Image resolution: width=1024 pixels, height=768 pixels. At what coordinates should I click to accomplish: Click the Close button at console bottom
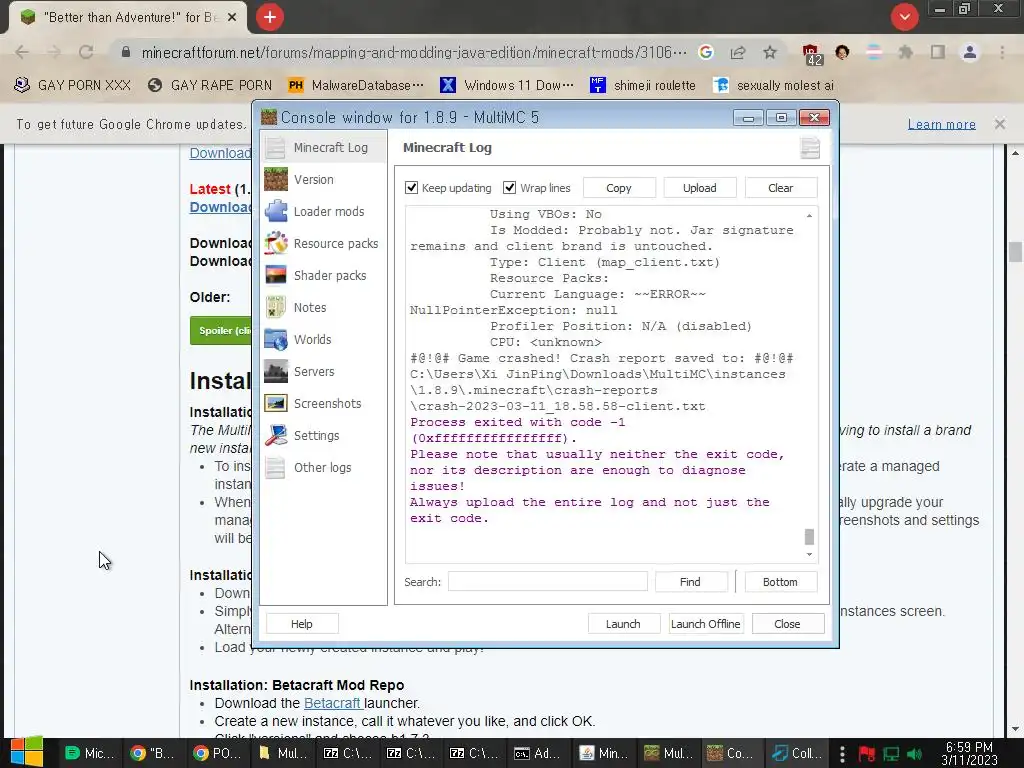click(x=787, y=624)
